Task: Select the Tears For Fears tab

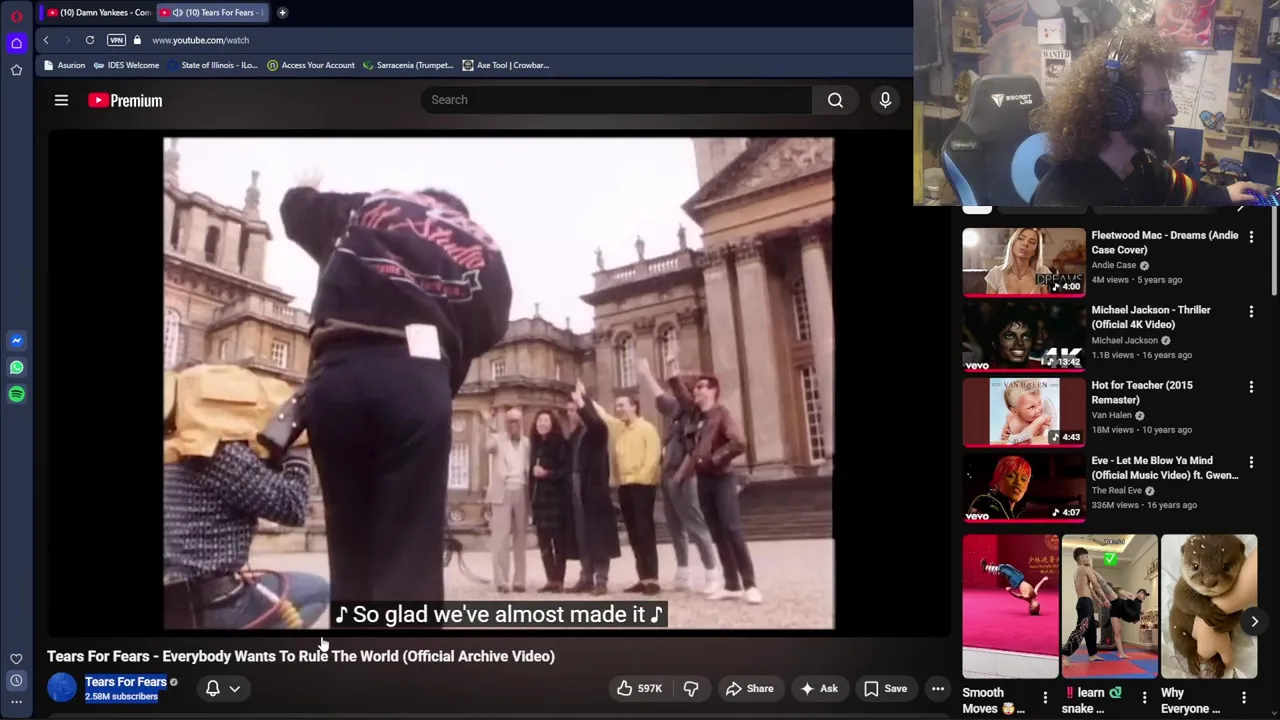Action: [214, 12]
